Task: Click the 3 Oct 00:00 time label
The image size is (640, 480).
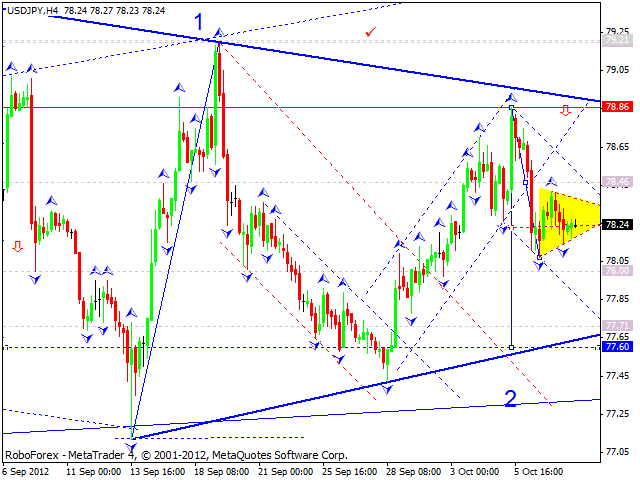Action: click(x=475, y=471)
